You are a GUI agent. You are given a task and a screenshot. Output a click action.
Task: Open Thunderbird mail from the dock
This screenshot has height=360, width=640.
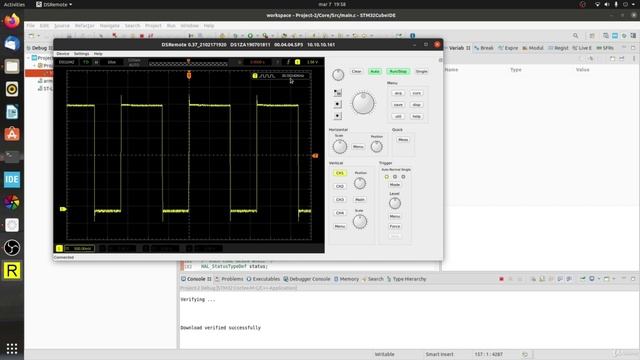pos(12,43)
